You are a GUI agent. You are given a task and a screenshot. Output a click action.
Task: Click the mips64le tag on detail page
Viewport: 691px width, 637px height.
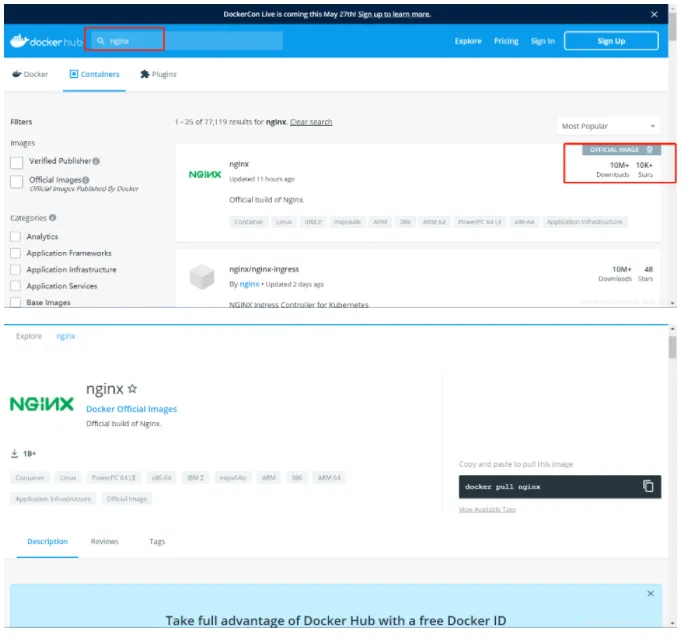pyautogui.click(x=233, y=478)
